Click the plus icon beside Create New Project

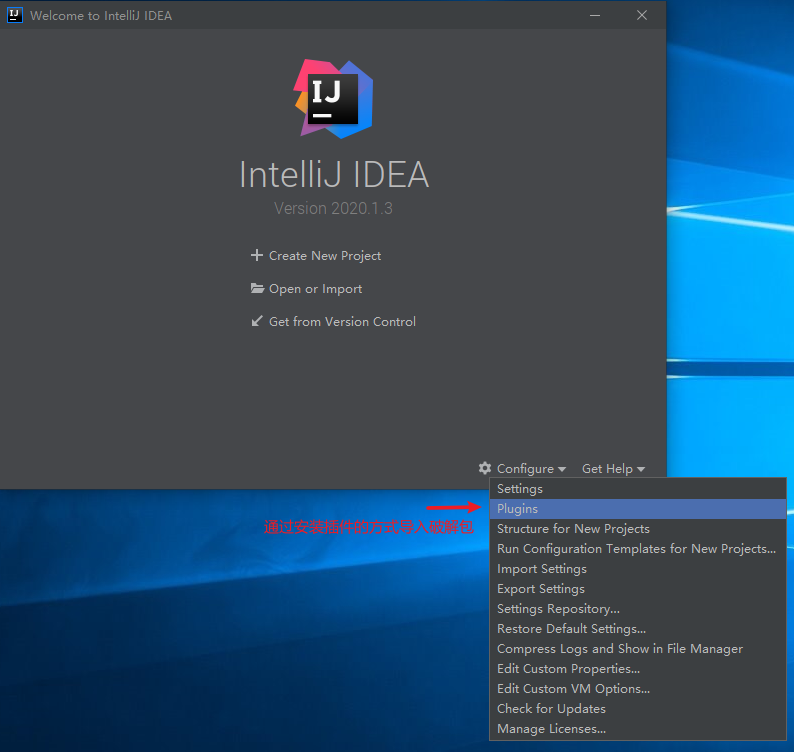click(x=257, y=255)
